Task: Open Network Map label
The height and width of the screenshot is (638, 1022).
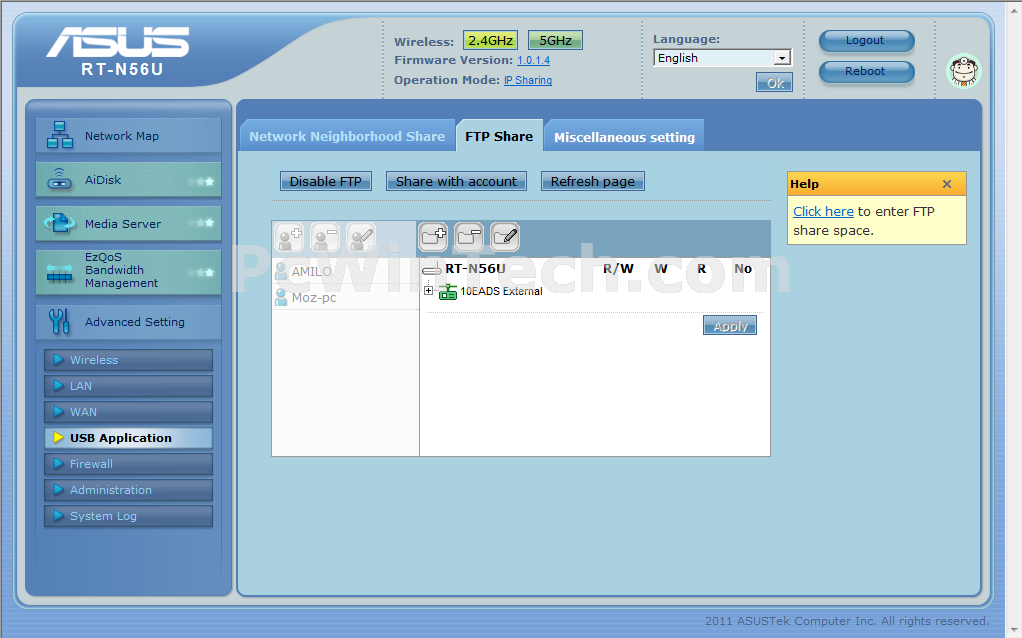Action: click(122, 136)
